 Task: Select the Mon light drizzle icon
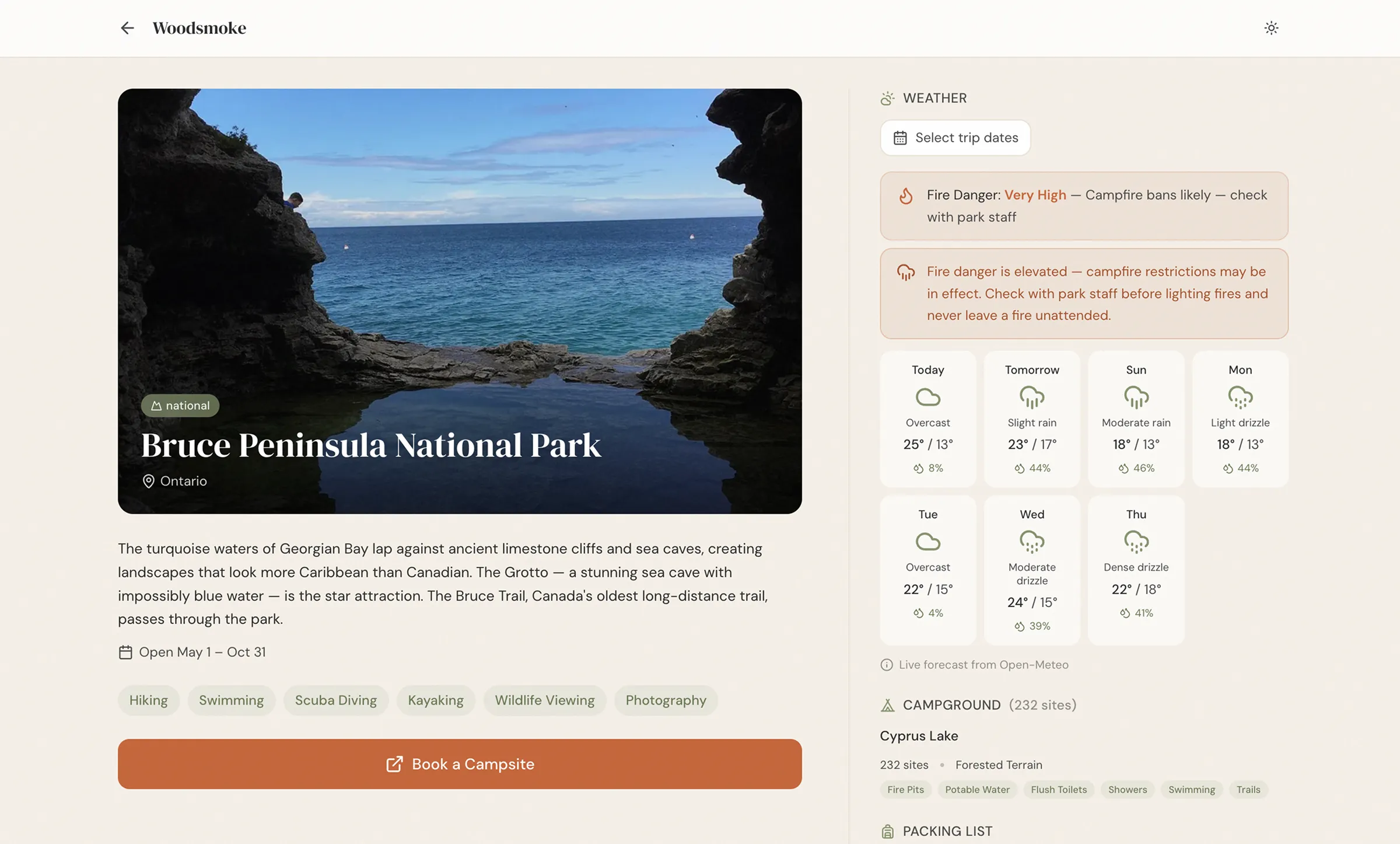click(x=1240, y=397)
